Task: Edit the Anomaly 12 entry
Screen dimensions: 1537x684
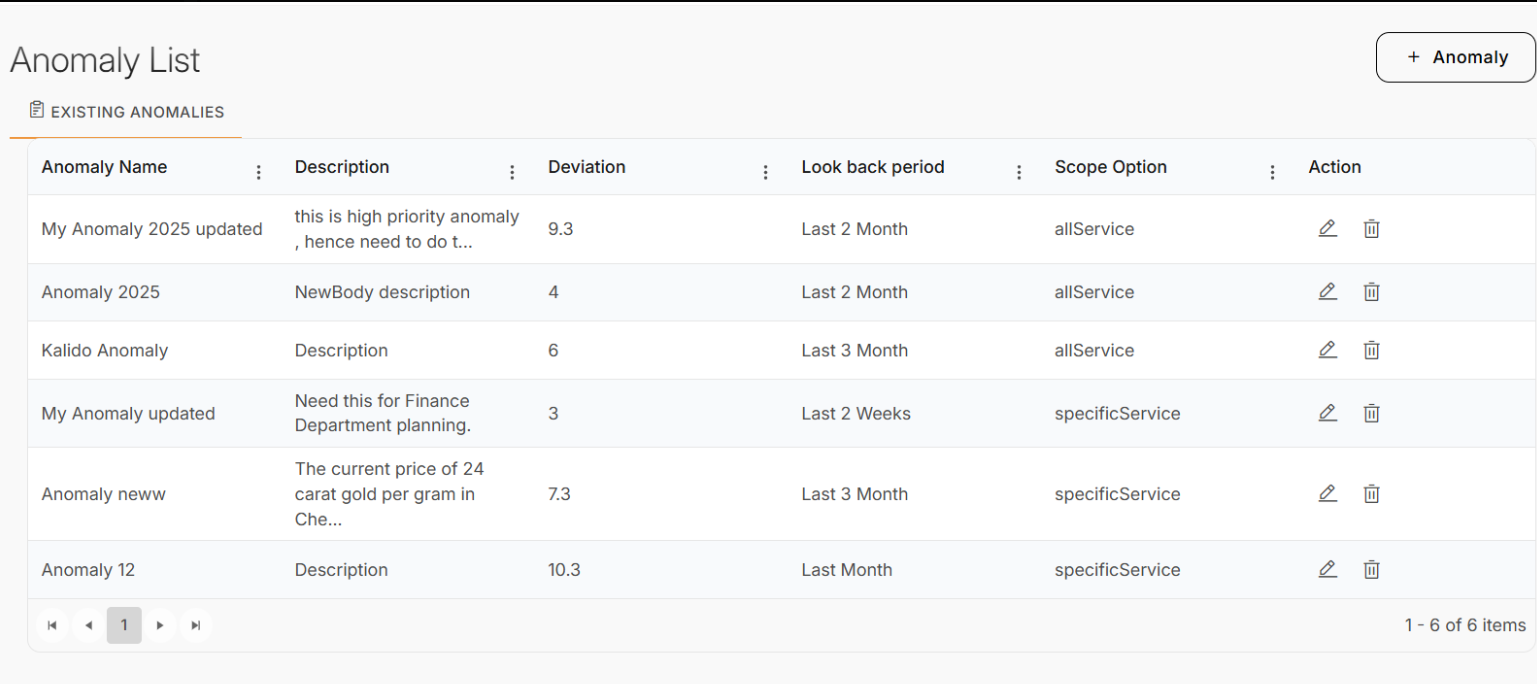Action: 1327,570
